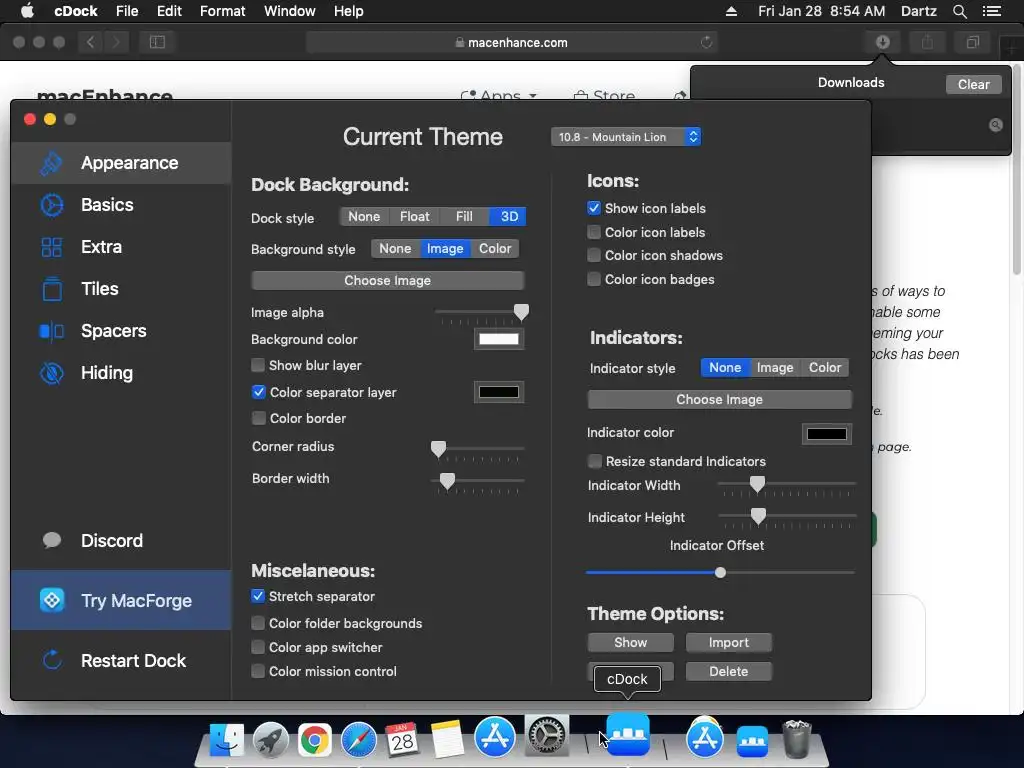Enable Color icon badges

(594, 280)
